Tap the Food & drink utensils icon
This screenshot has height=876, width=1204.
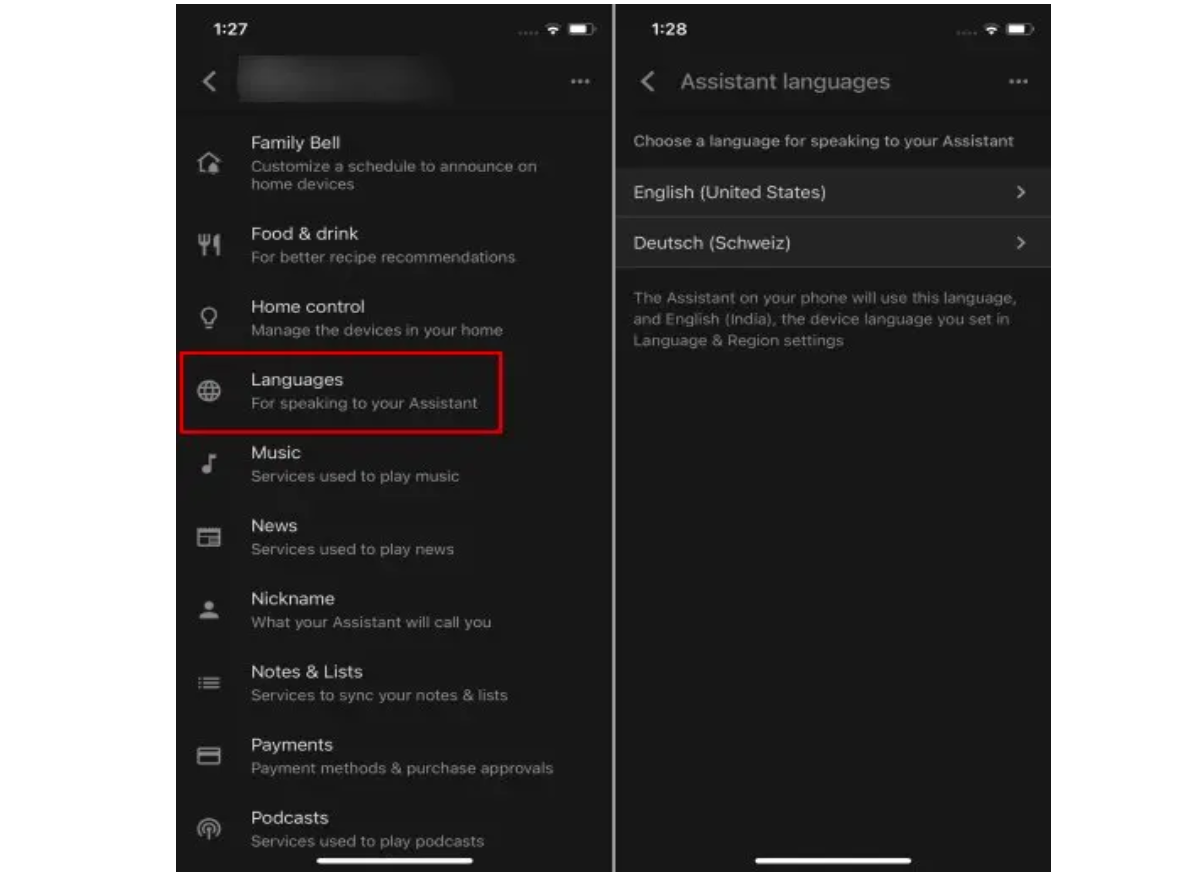[209, 245]
